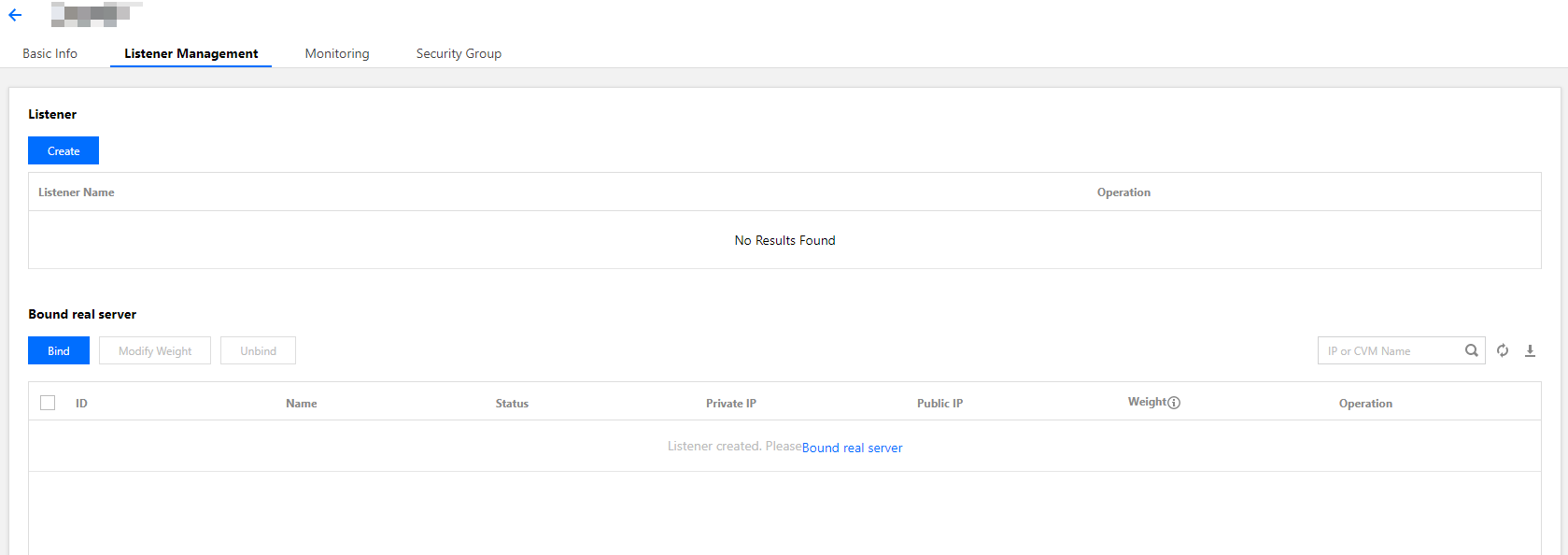Download the bound real server list
This screenshot has width=1568, height=555.
1530,350
